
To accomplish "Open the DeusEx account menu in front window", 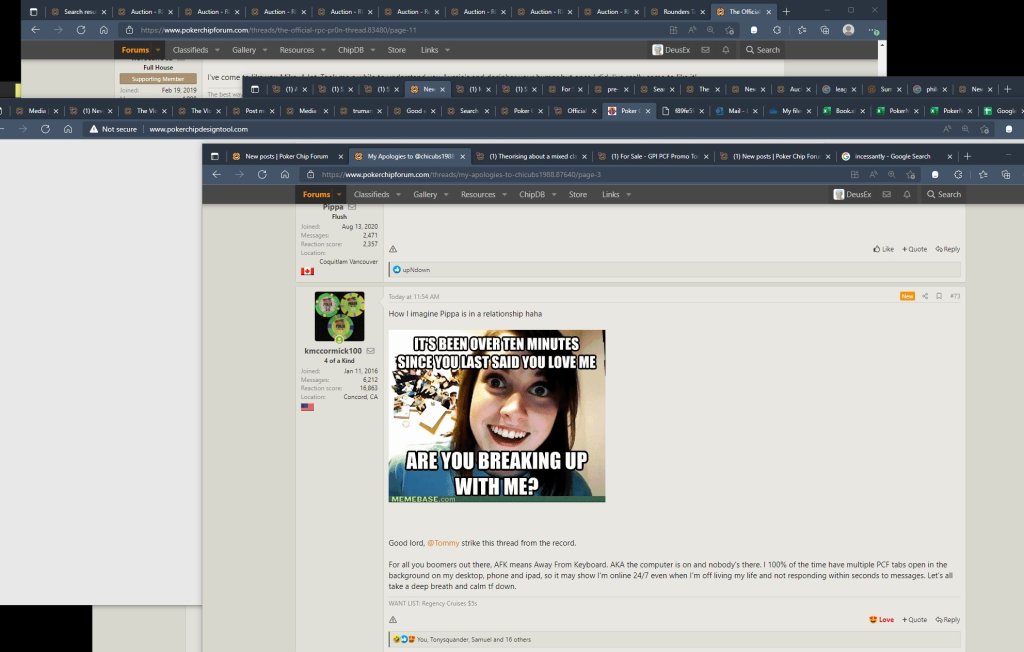I will pyautogui.click(x=852, y=194).
